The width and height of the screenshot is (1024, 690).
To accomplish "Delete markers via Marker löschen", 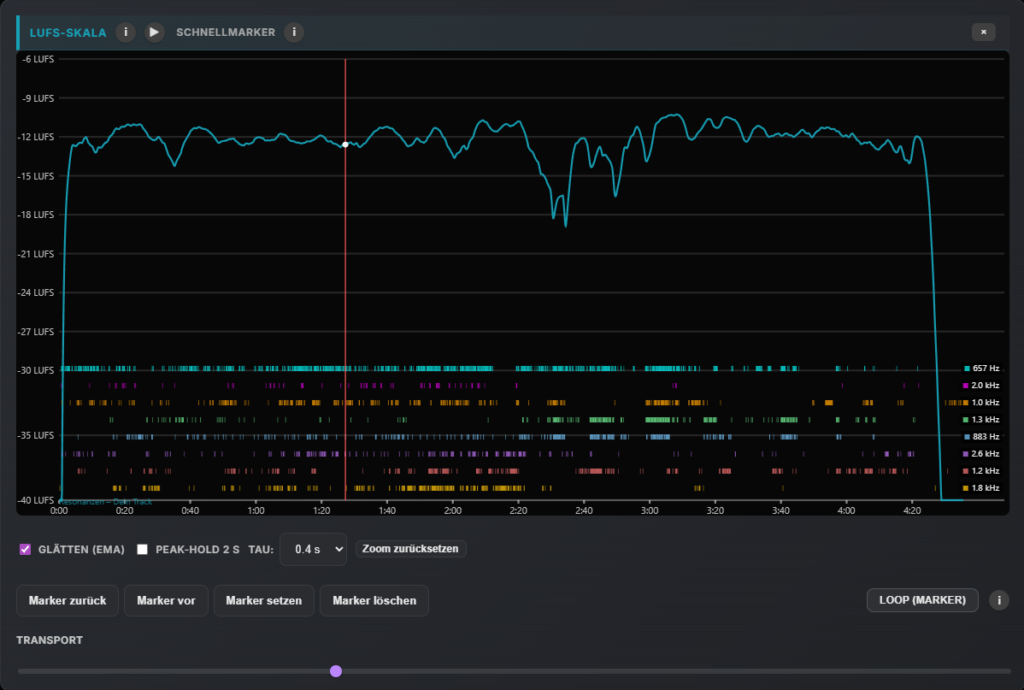I will tap(374, 600).
